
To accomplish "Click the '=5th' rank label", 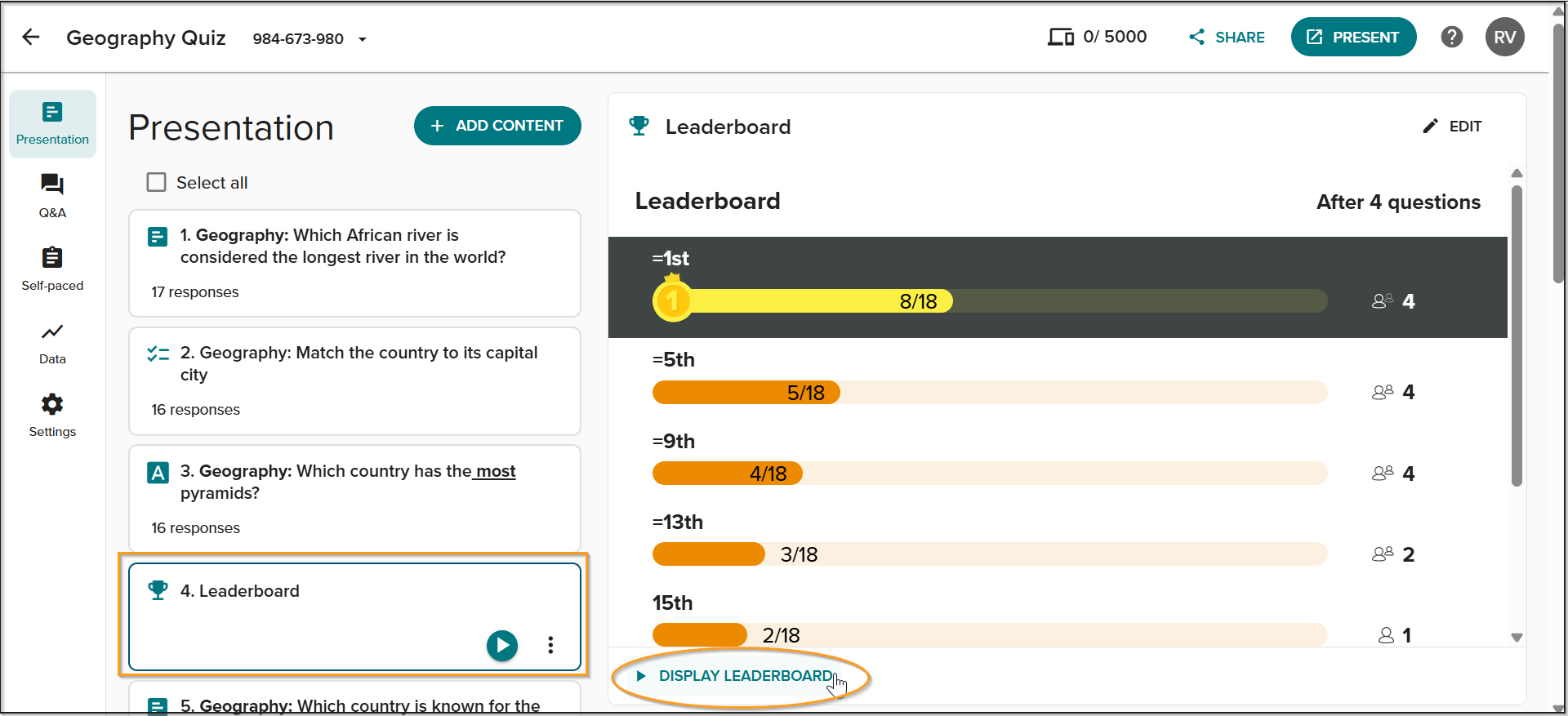I will coord(674,360).
